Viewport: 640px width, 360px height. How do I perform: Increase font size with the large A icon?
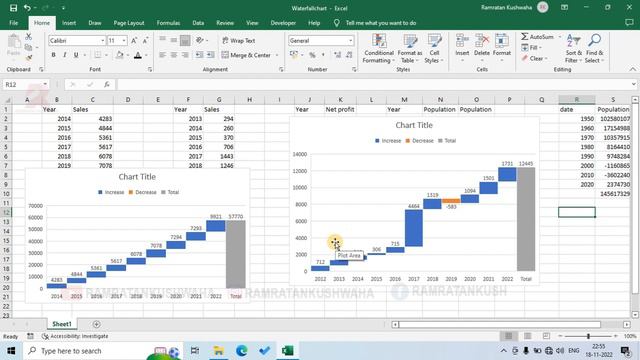[134, 40]
